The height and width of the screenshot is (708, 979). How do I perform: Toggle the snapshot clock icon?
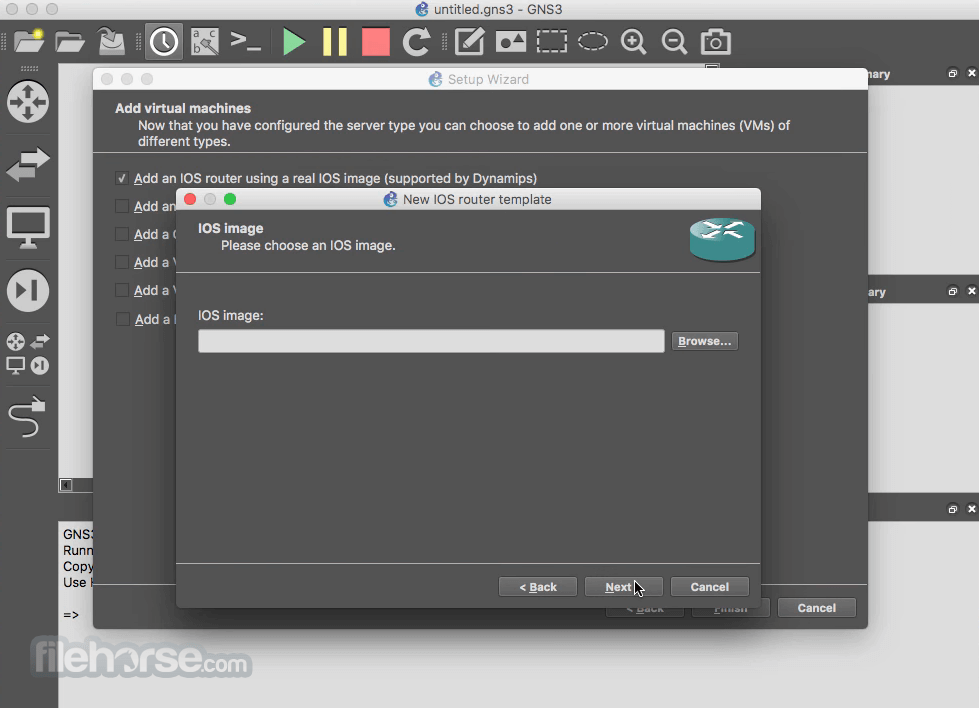[164, 42]
